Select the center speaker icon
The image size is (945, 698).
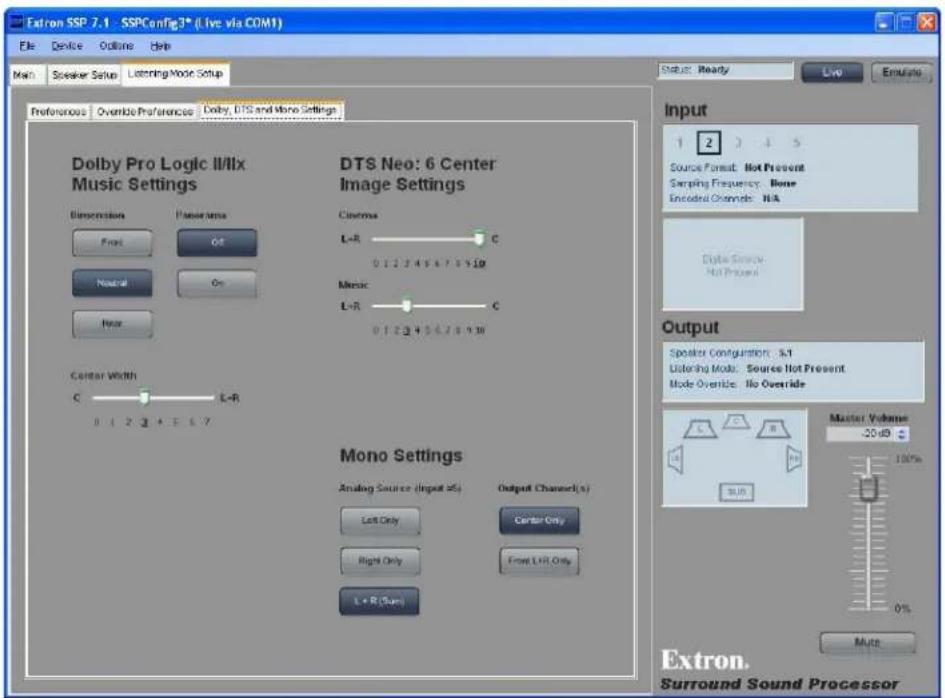(x=736, y=421)
